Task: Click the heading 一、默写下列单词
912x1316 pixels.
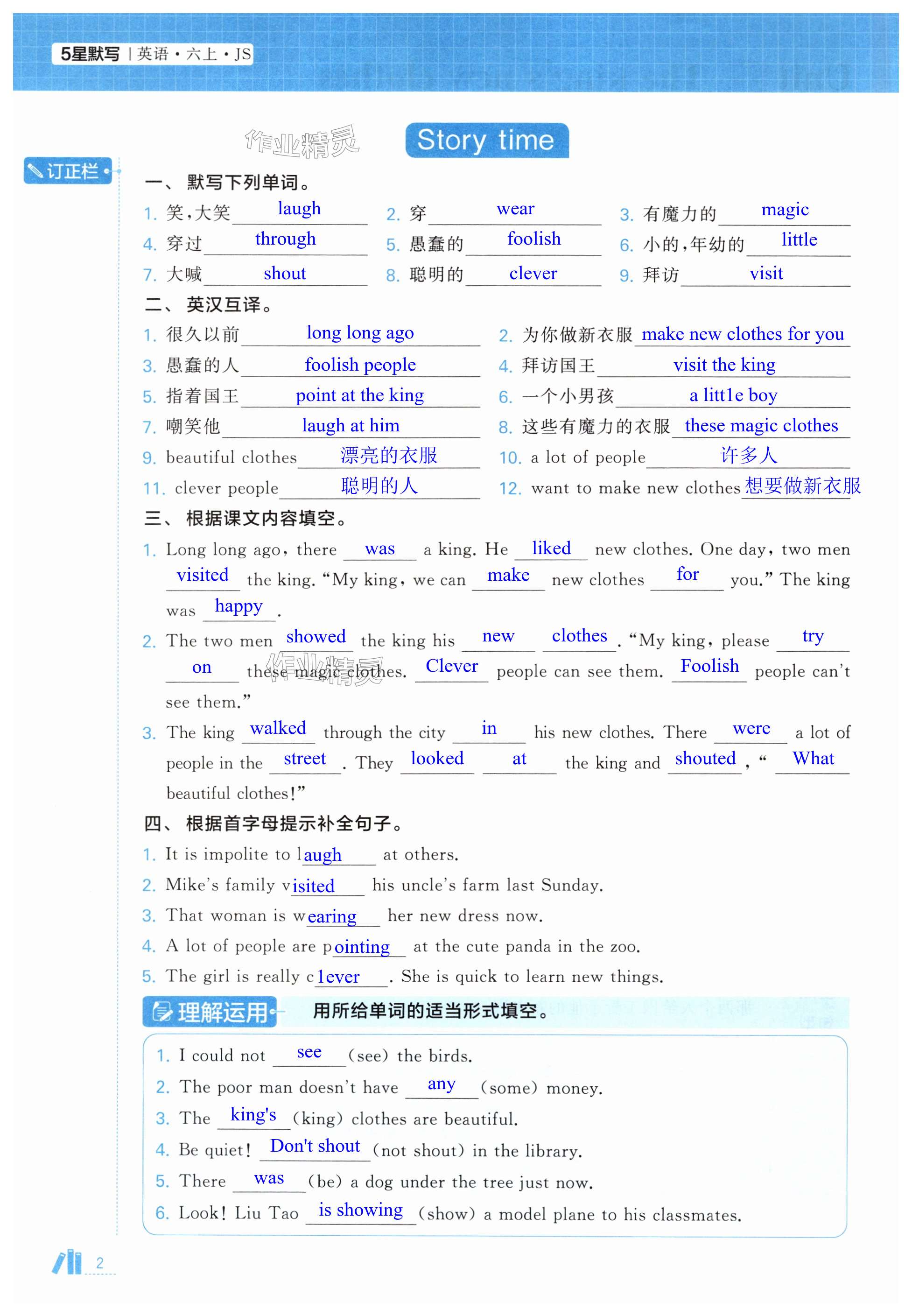Action: pyautogui.click(x=228, y=183)
